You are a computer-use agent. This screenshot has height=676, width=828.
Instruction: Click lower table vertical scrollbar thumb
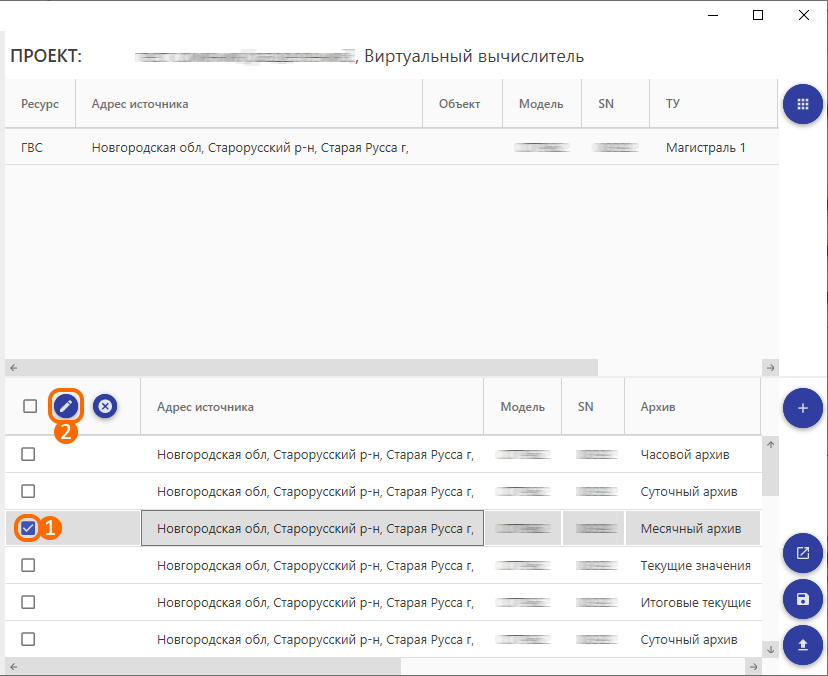pyautogui.click(x=770, y=474)
